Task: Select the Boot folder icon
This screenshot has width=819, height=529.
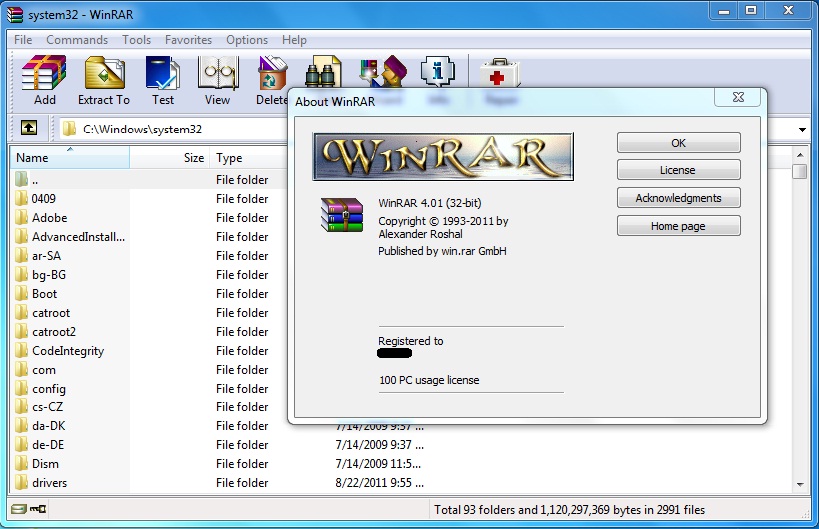Action: coord(21,293)
